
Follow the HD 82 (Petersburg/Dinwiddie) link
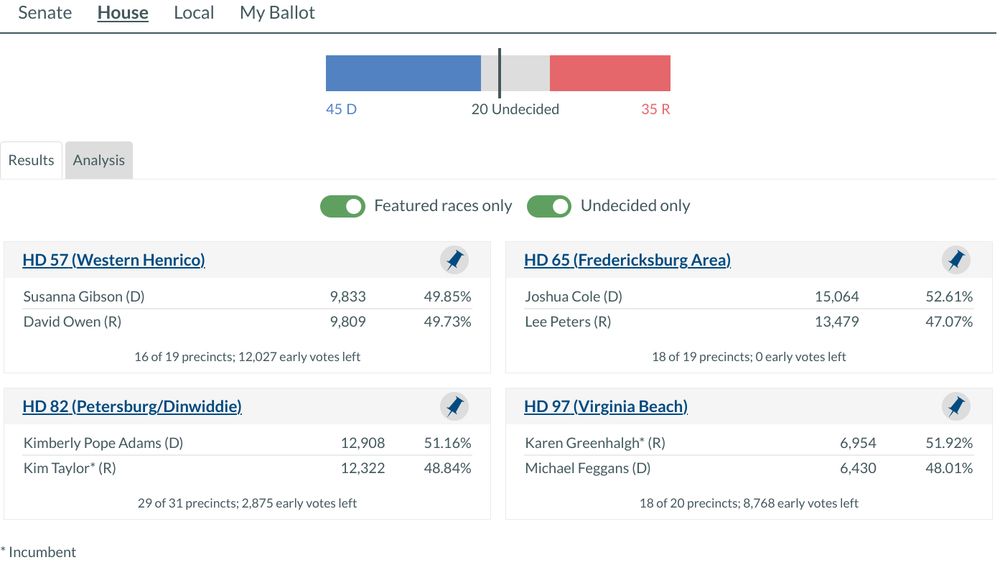[x=132, y=407]
